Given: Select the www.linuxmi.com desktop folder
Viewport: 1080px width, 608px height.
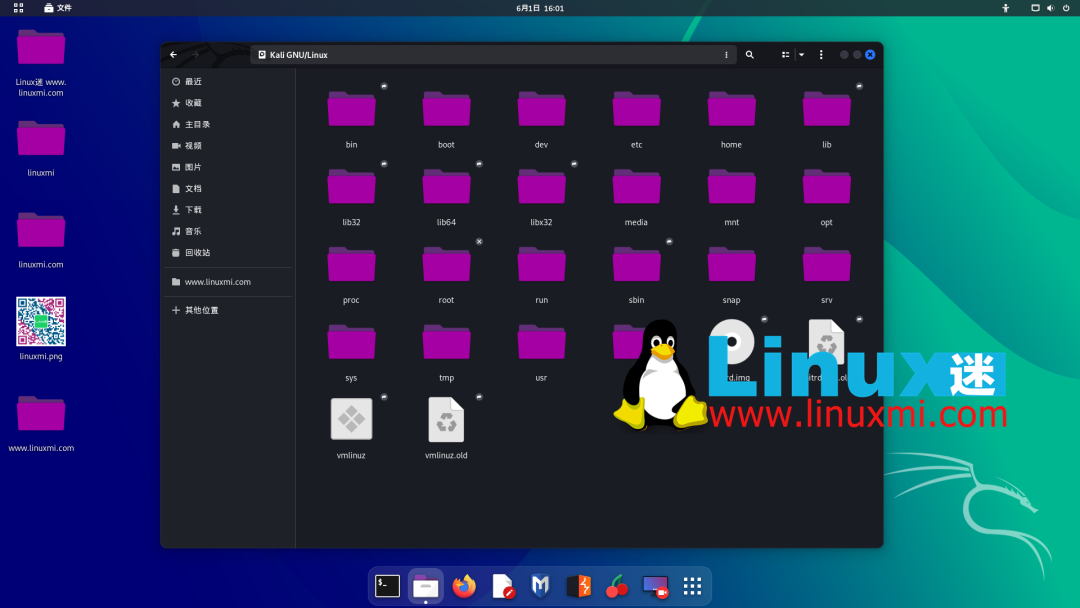Looking at the screenshot, I should click(41, 413).
